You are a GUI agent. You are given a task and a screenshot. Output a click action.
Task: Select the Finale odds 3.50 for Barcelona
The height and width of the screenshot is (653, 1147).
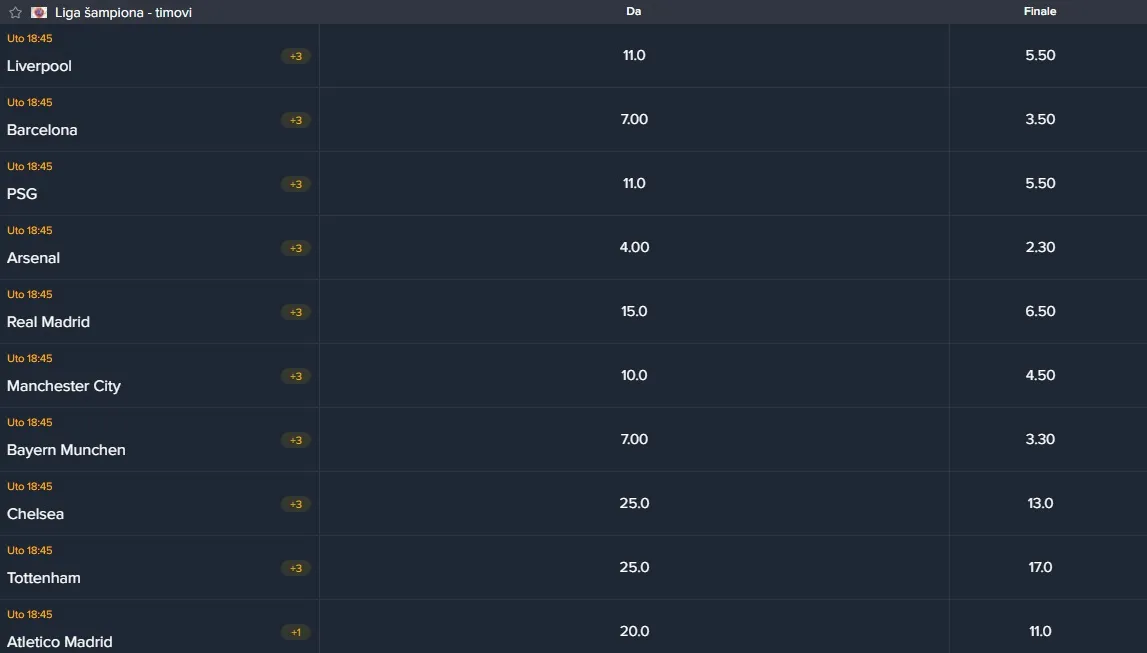pos(1040,120)
